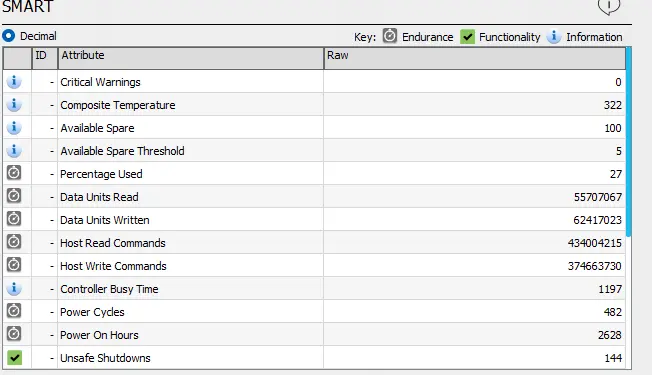Screen dimensions: 652x375
Task: Click endurance icon beside Data Units Written
Action: pyautogui.click(x=14, y=218)
